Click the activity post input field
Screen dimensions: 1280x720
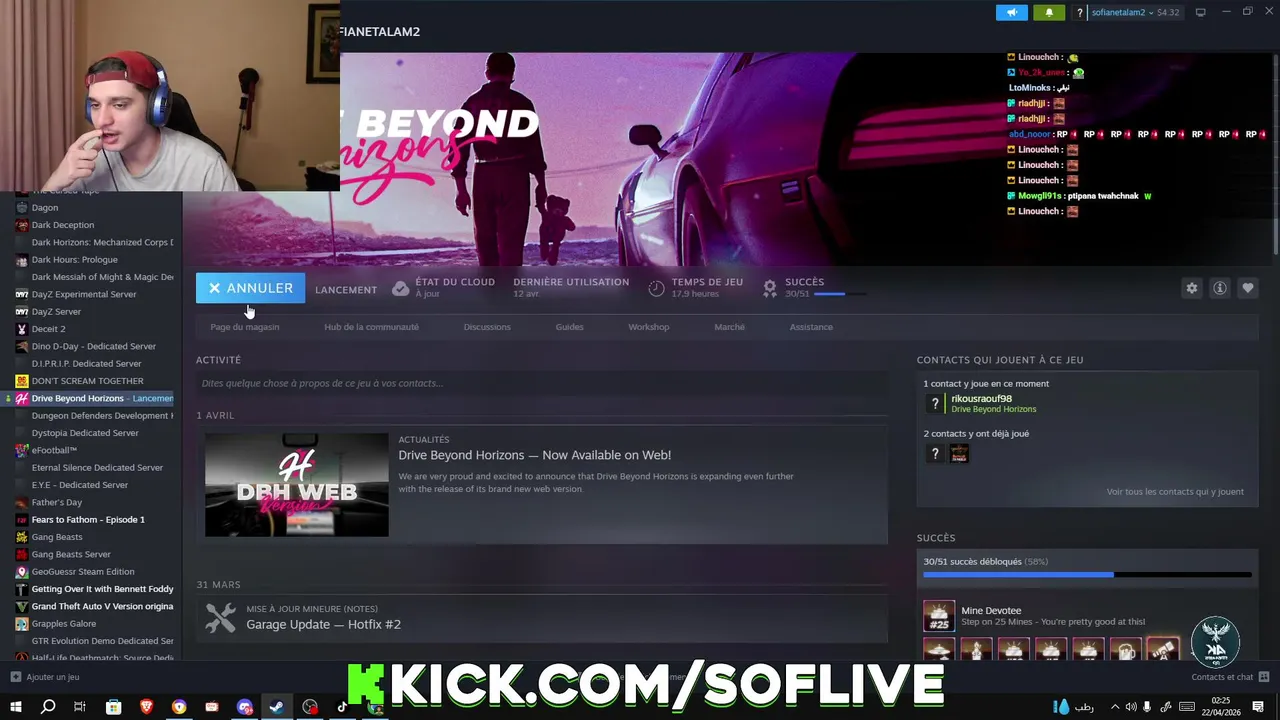[541, 383]
